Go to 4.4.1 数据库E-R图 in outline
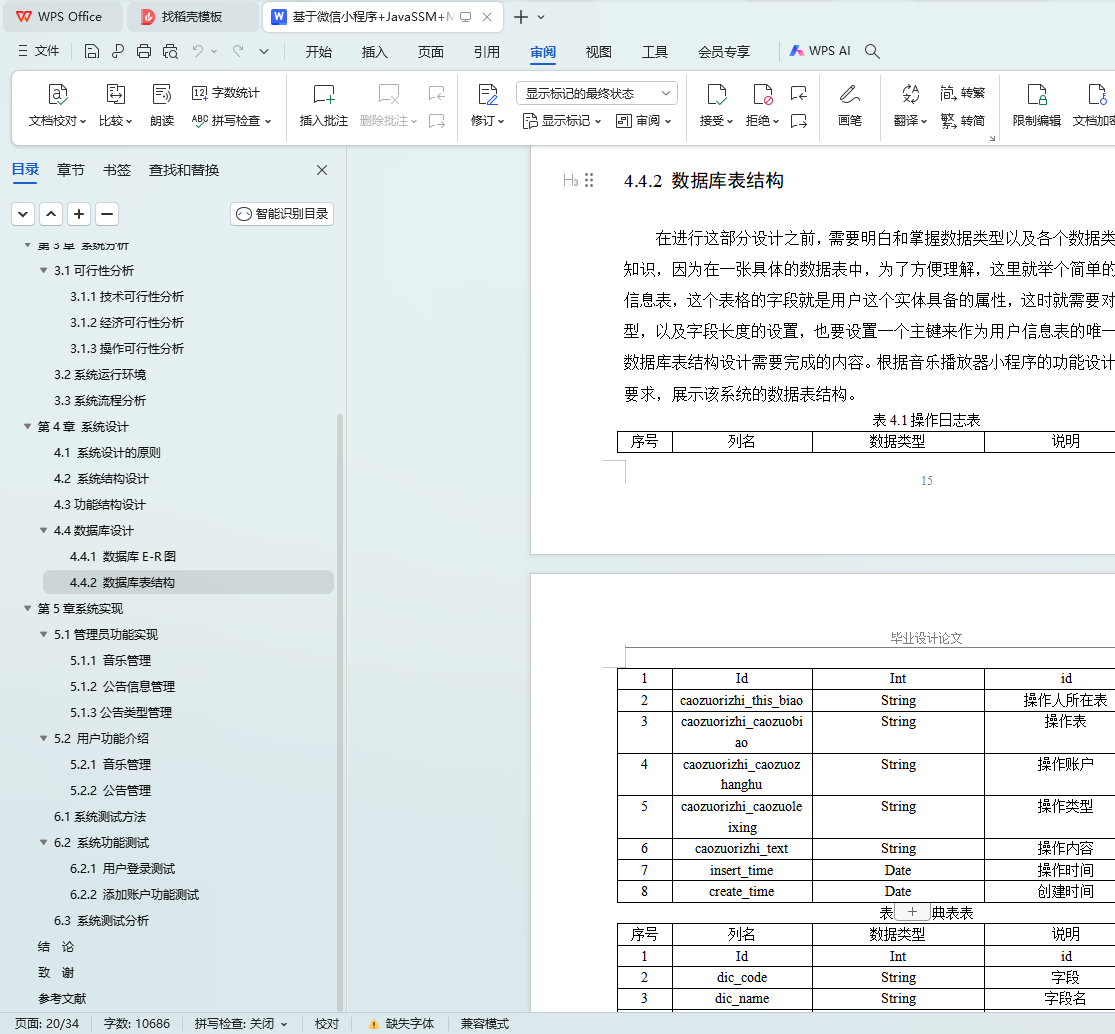Image resolution: width=1115 pixels, height=1034 pixels. (122, 556)
